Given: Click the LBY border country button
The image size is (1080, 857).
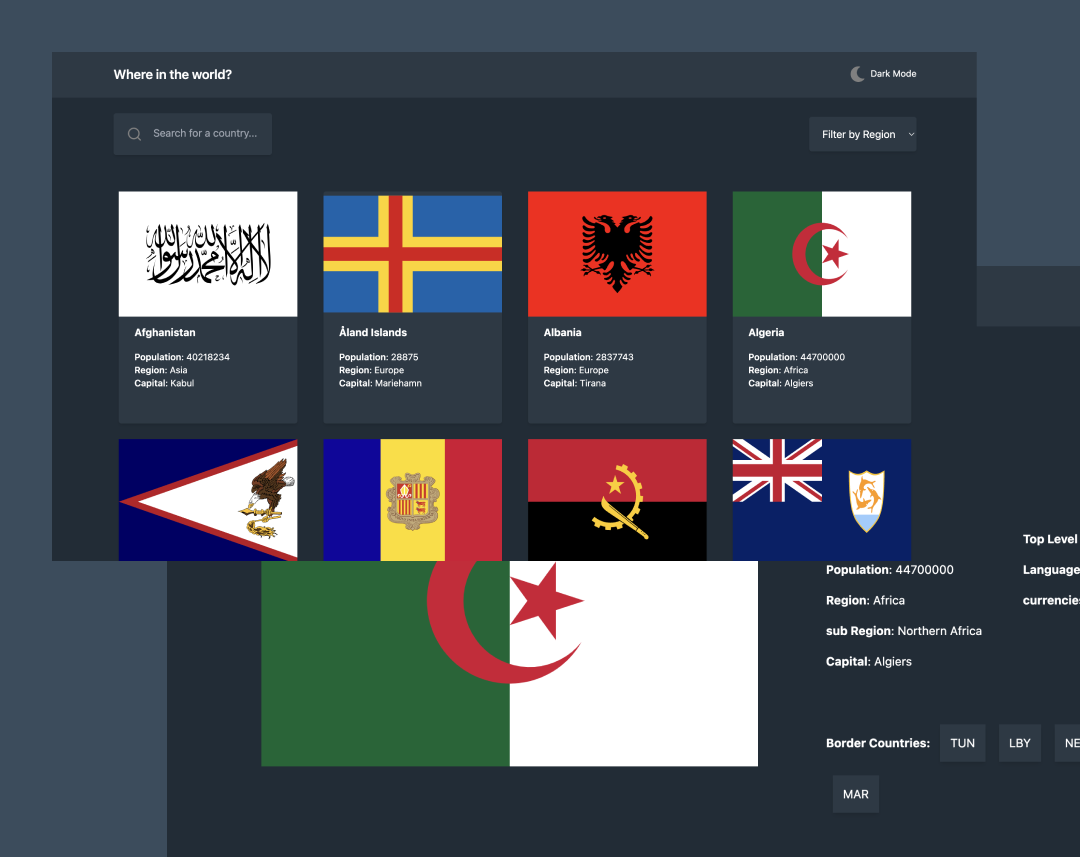Looking at the screenshot, I should coord(1019,742).
